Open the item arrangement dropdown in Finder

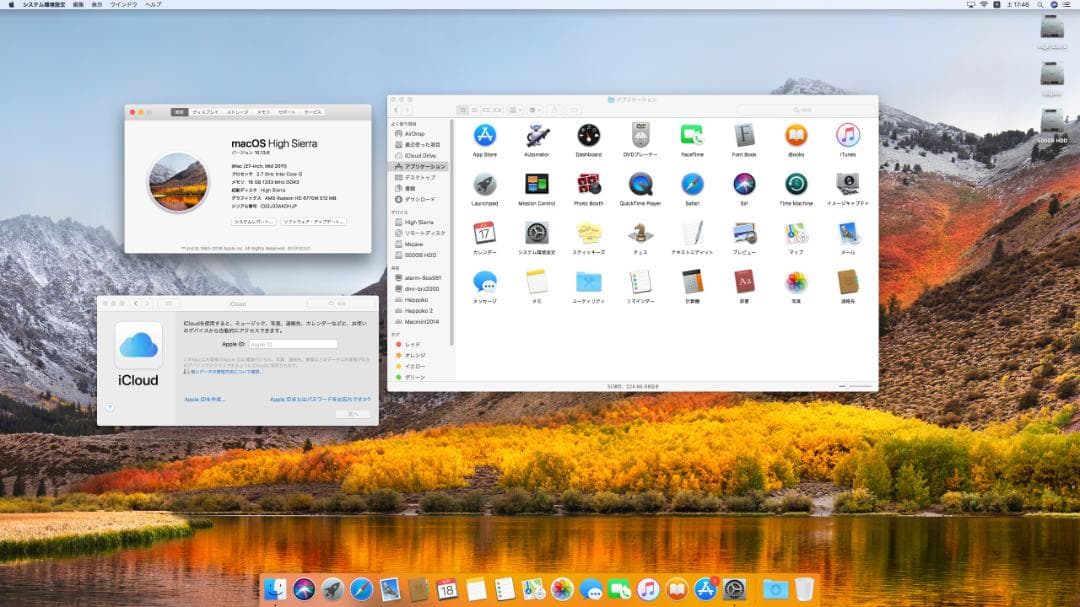[514, 109]
